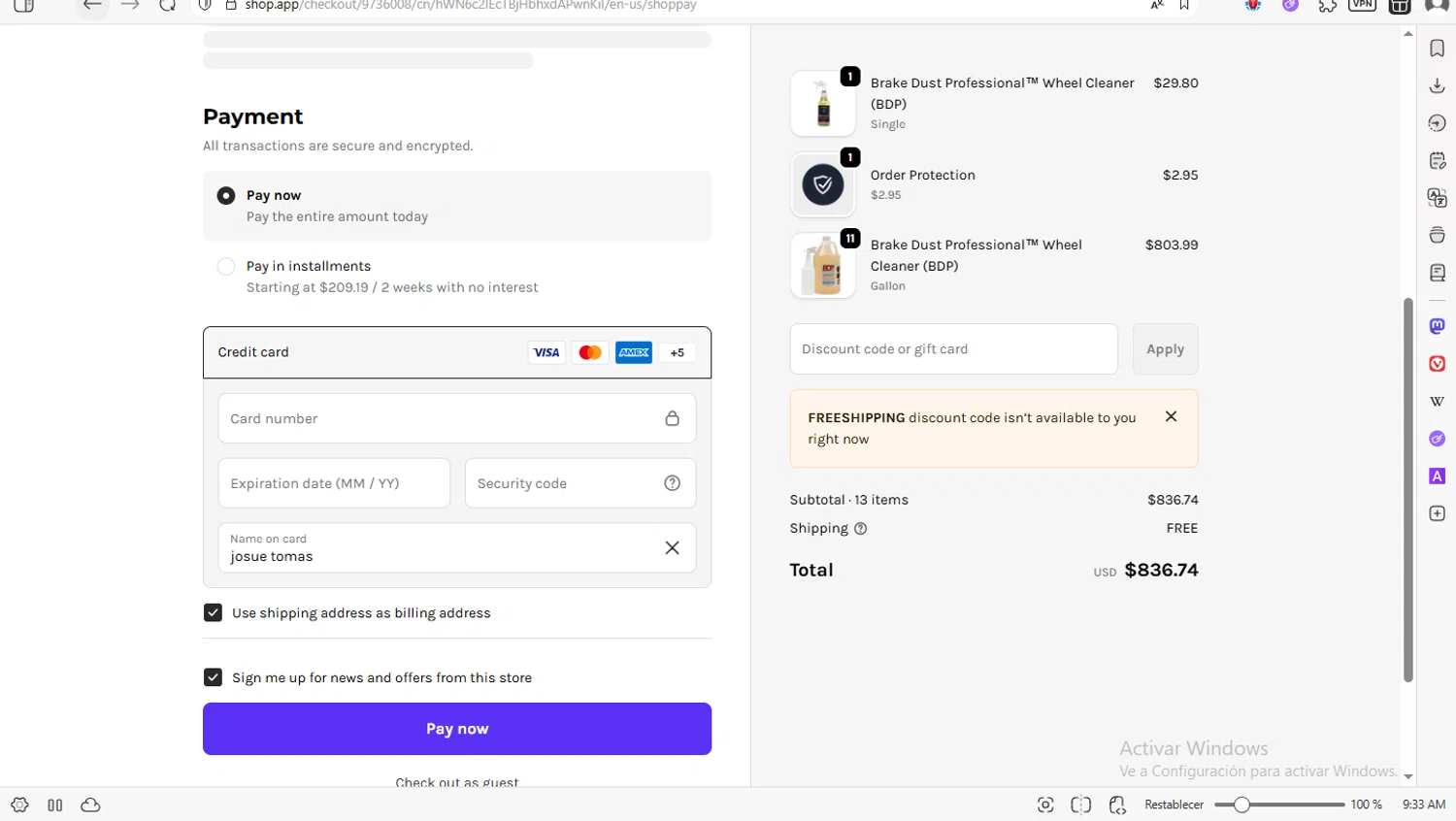Open the red Vivaldi web panel
The width and height of the screenshot is (1456, 821).
[x=1437, y=364]
